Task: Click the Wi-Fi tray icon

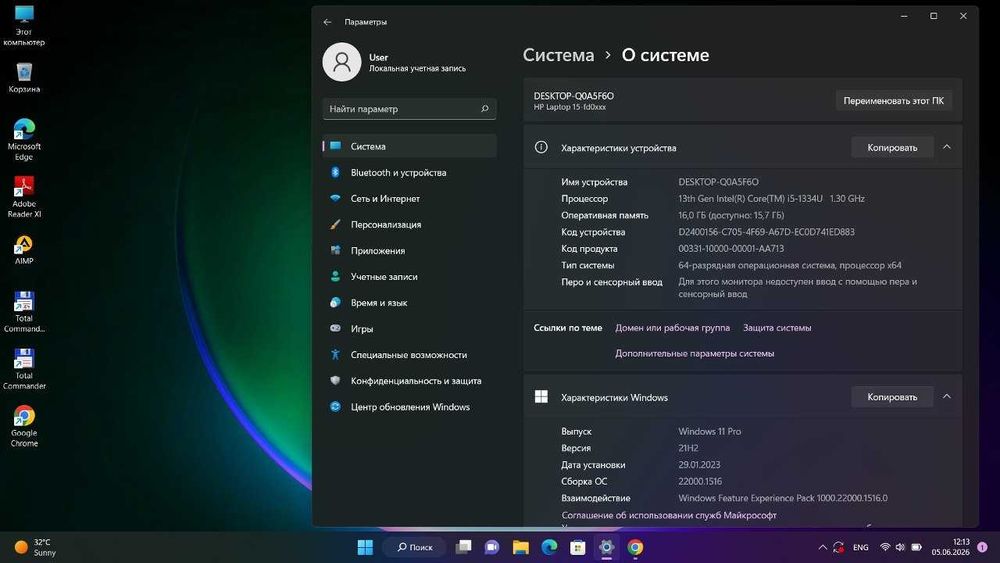Action: tap(885, 547)
